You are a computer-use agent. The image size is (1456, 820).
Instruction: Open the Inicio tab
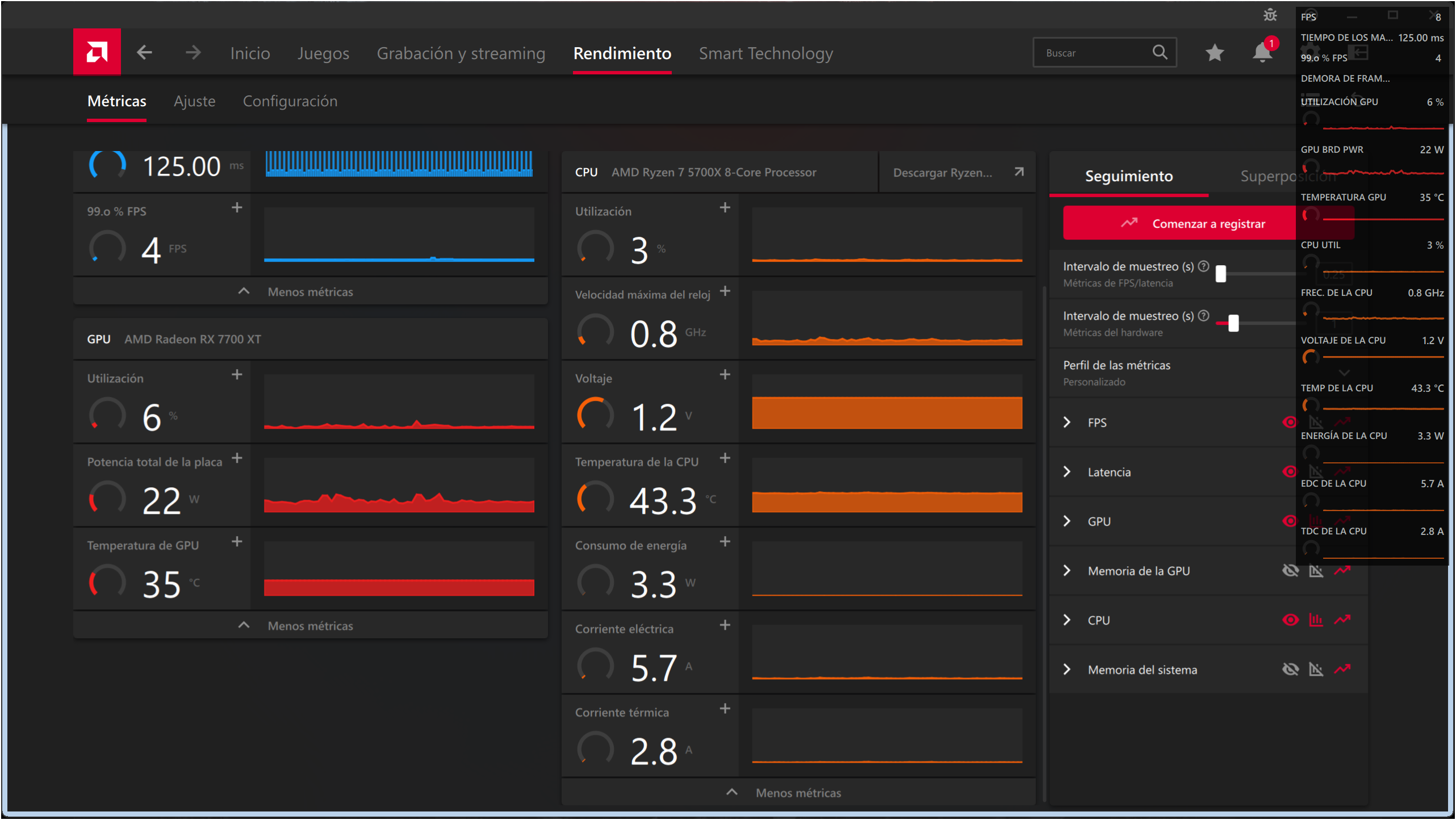250,53
